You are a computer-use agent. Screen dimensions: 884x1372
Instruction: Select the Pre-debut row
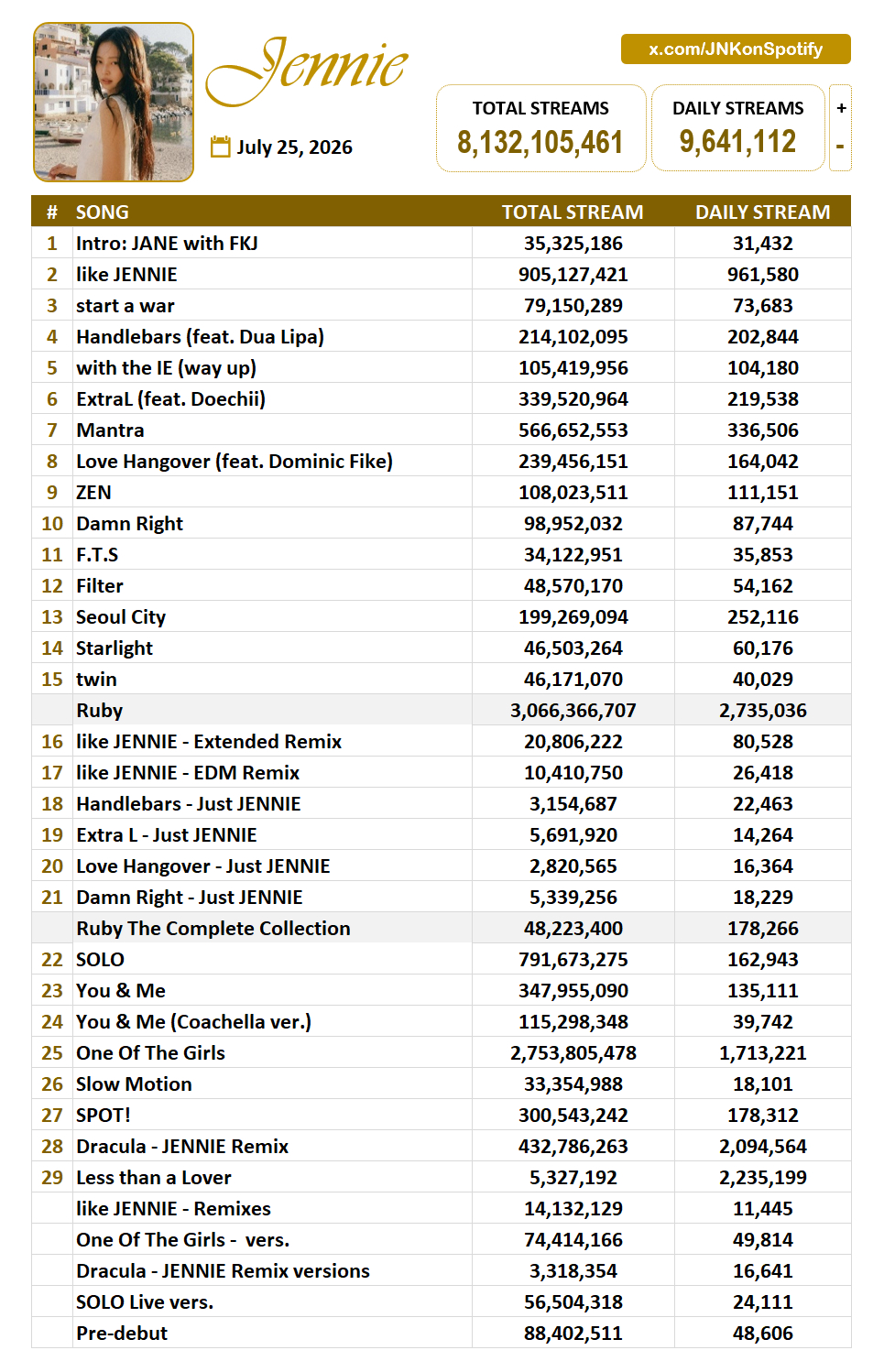click(442, 1333)
